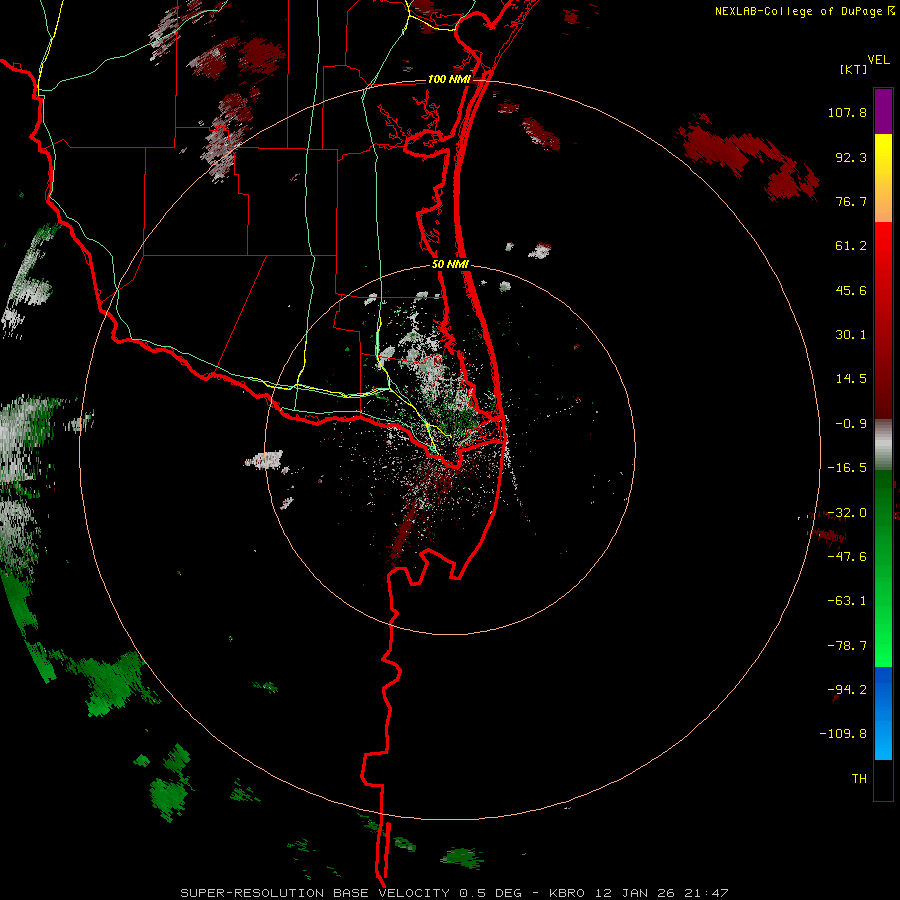Click the 14.5 legend value

[851, 379]
